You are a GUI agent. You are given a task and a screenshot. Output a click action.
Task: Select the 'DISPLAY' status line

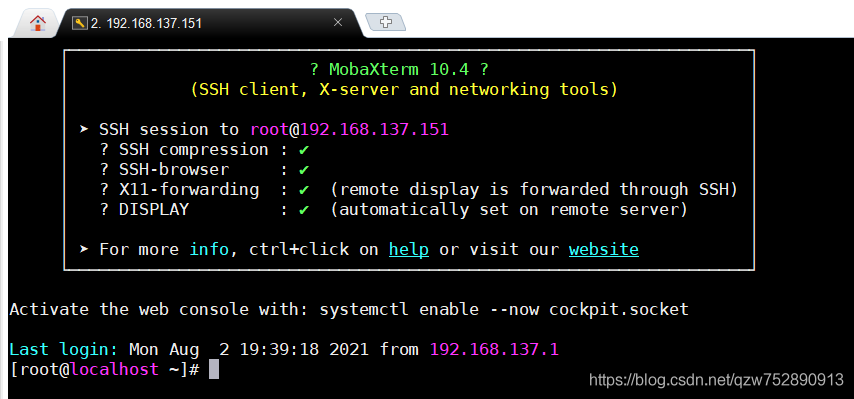coord(393,210)
